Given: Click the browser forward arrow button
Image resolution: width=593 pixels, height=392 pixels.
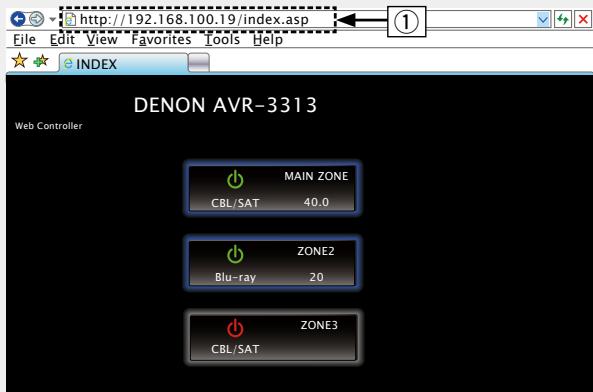Looking at the screenshot, I should point(37,19).
